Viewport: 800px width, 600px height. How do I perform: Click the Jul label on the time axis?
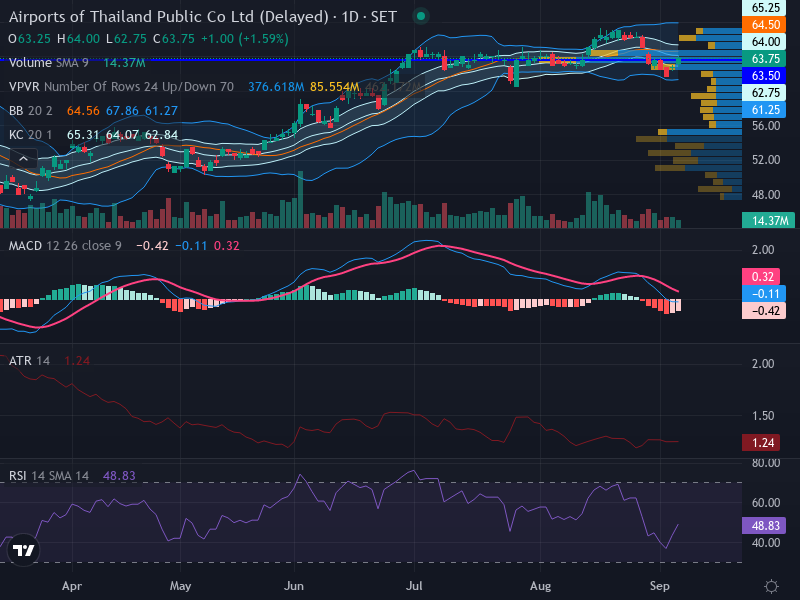414,586
